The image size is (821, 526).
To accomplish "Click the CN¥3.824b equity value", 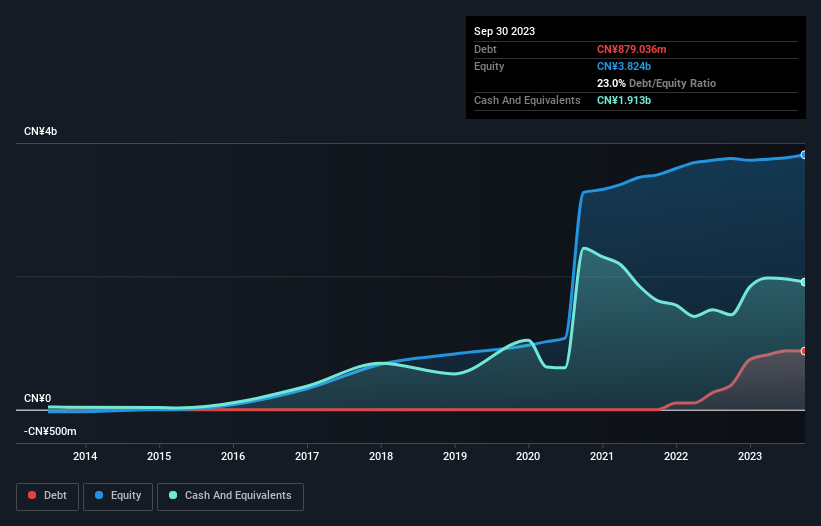I will click(x=624, y=66).
